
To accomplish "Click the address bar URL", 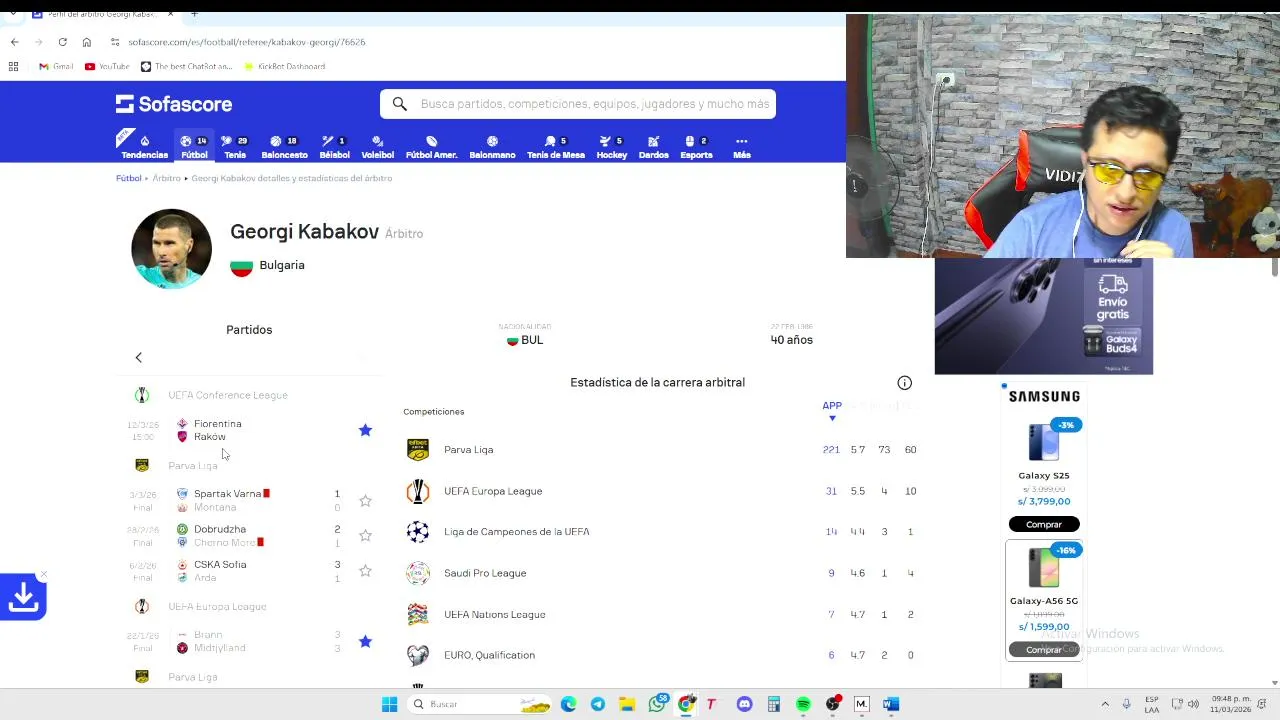I will 246,42.
